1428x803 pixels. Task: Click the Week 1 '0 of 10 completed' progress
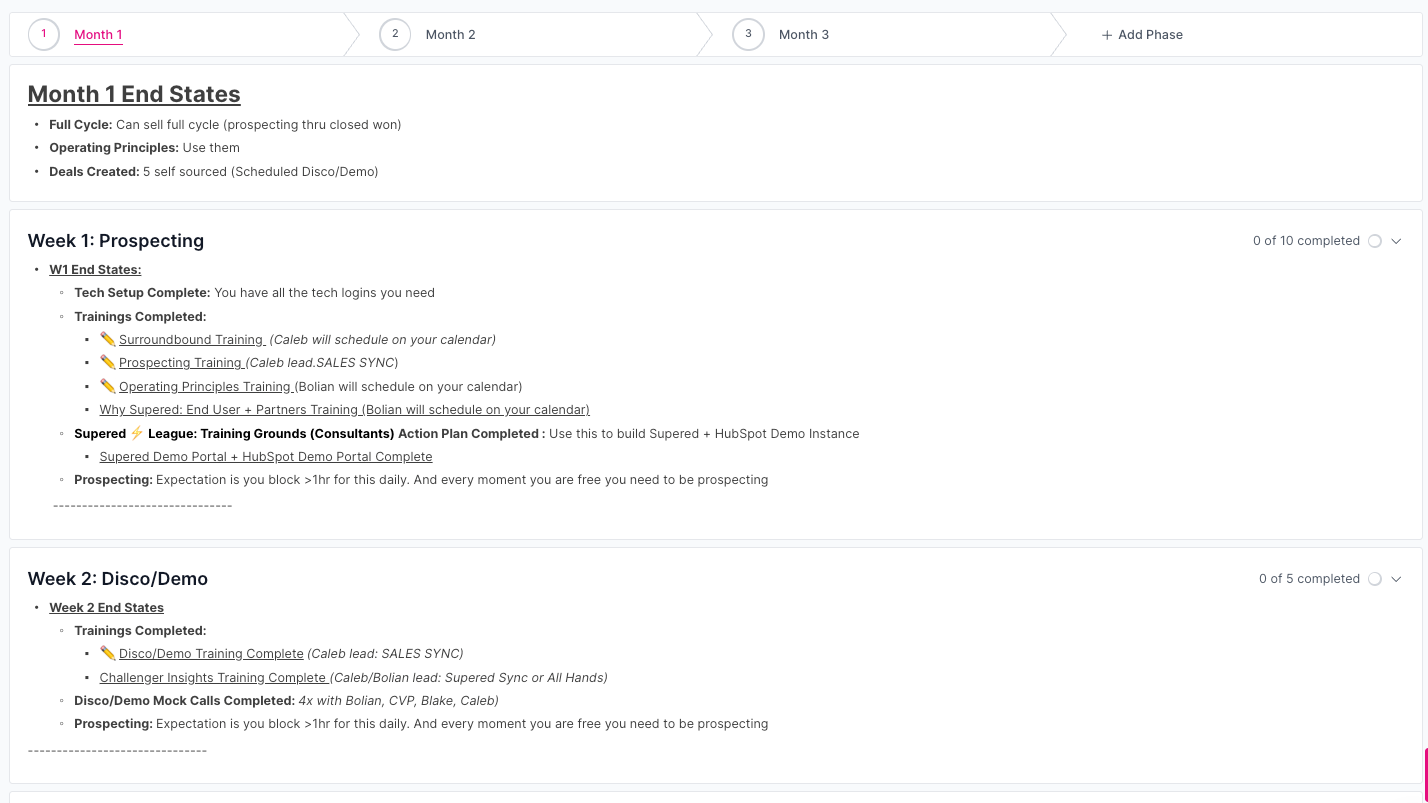coord(1305,241)
